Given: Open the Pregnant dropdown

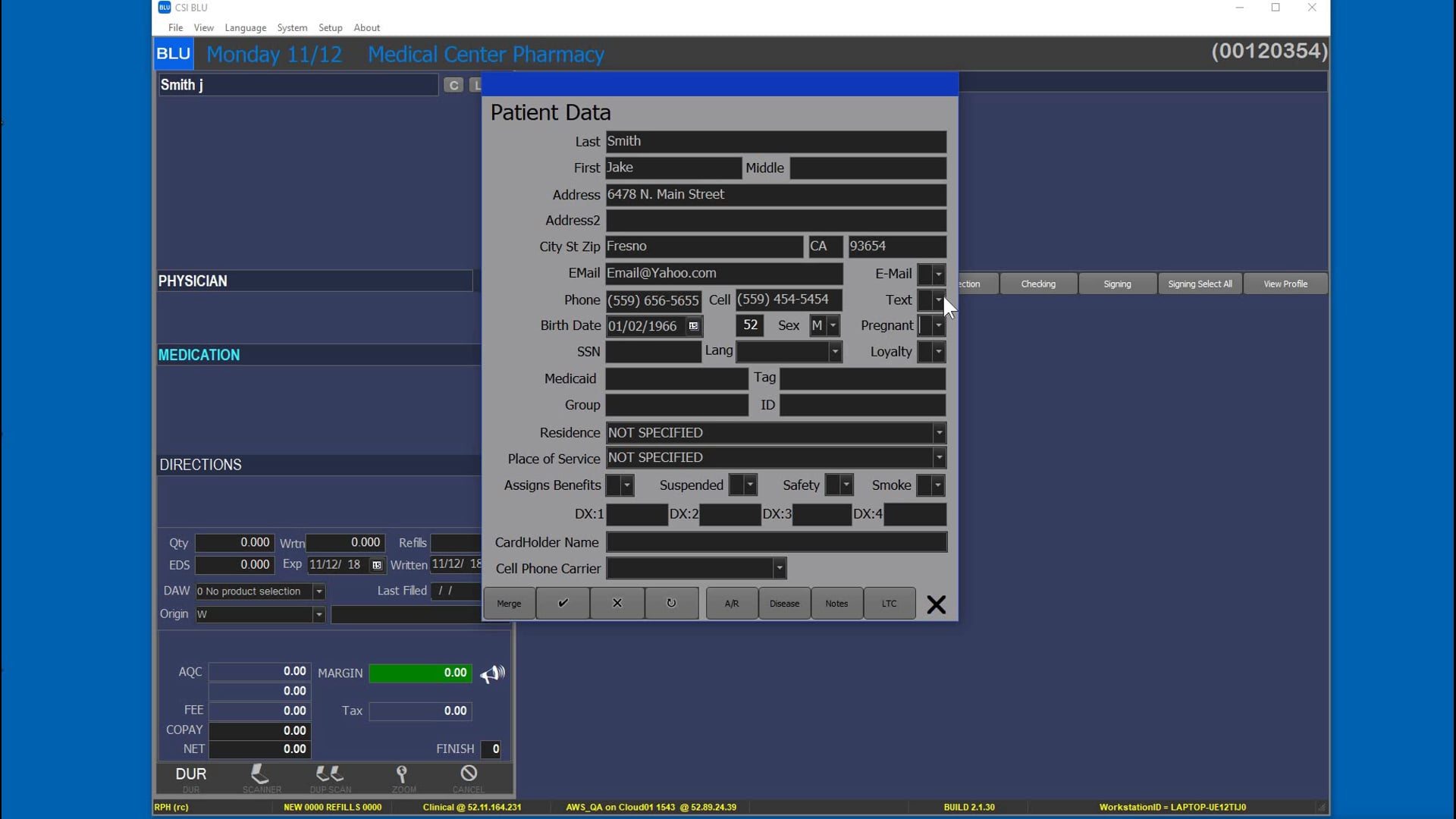Looking at the screenshot, I should (939, 326).
